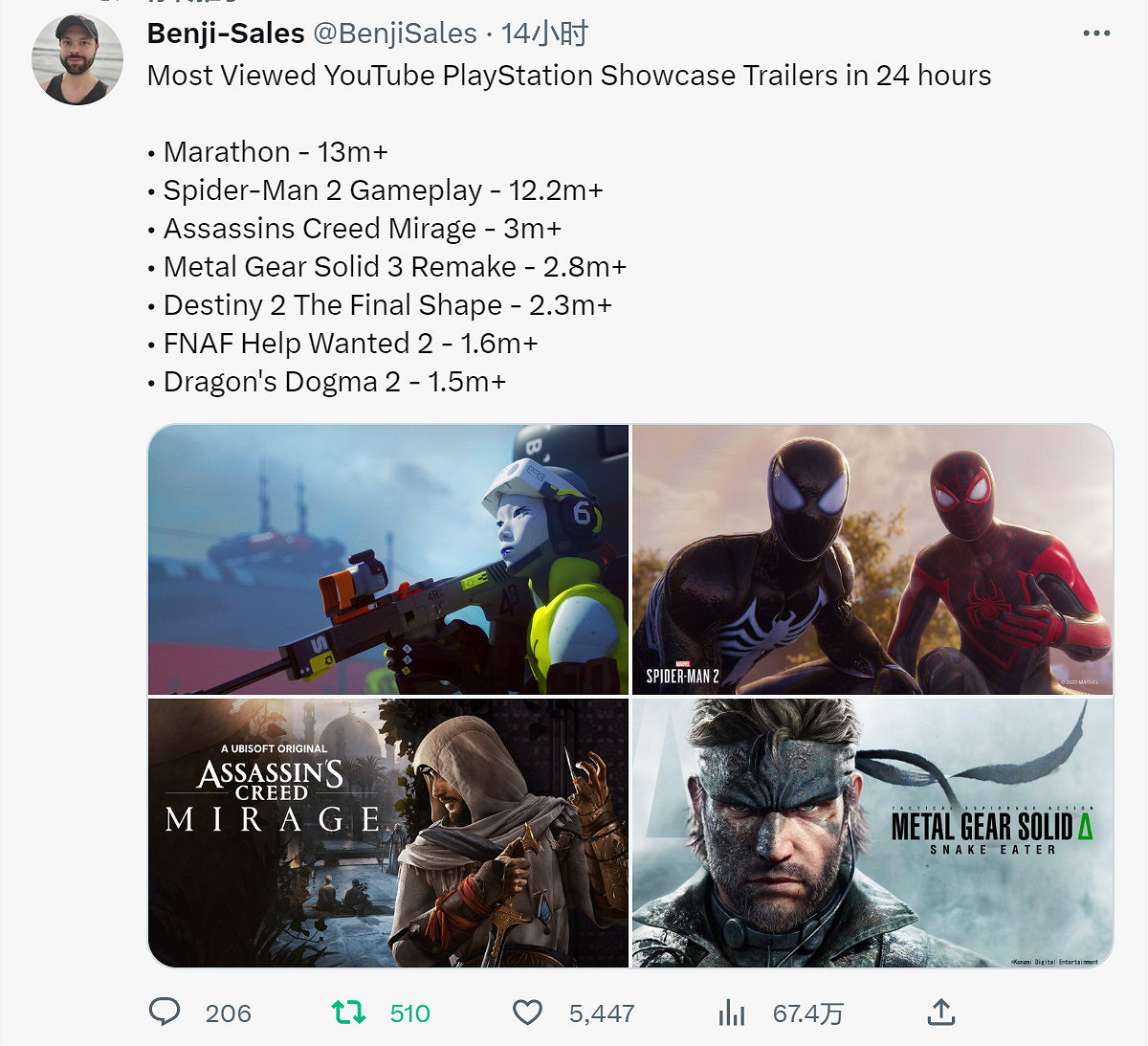This screenshot has height=1046, width=1148.
Task: Like the tweet with heart icon
Action: [527, 1012]
